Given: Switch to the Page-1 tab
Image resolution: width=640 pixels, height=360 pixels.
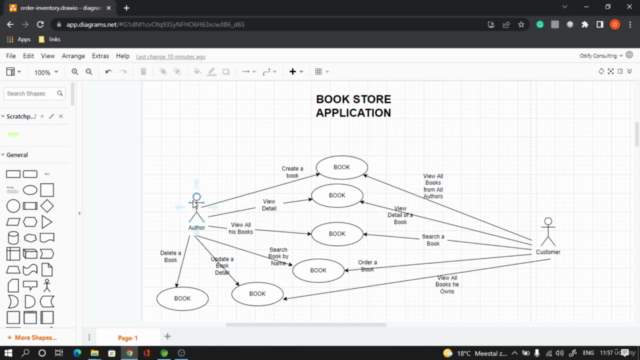Looking at the screenshot, I should coord(128,338).
